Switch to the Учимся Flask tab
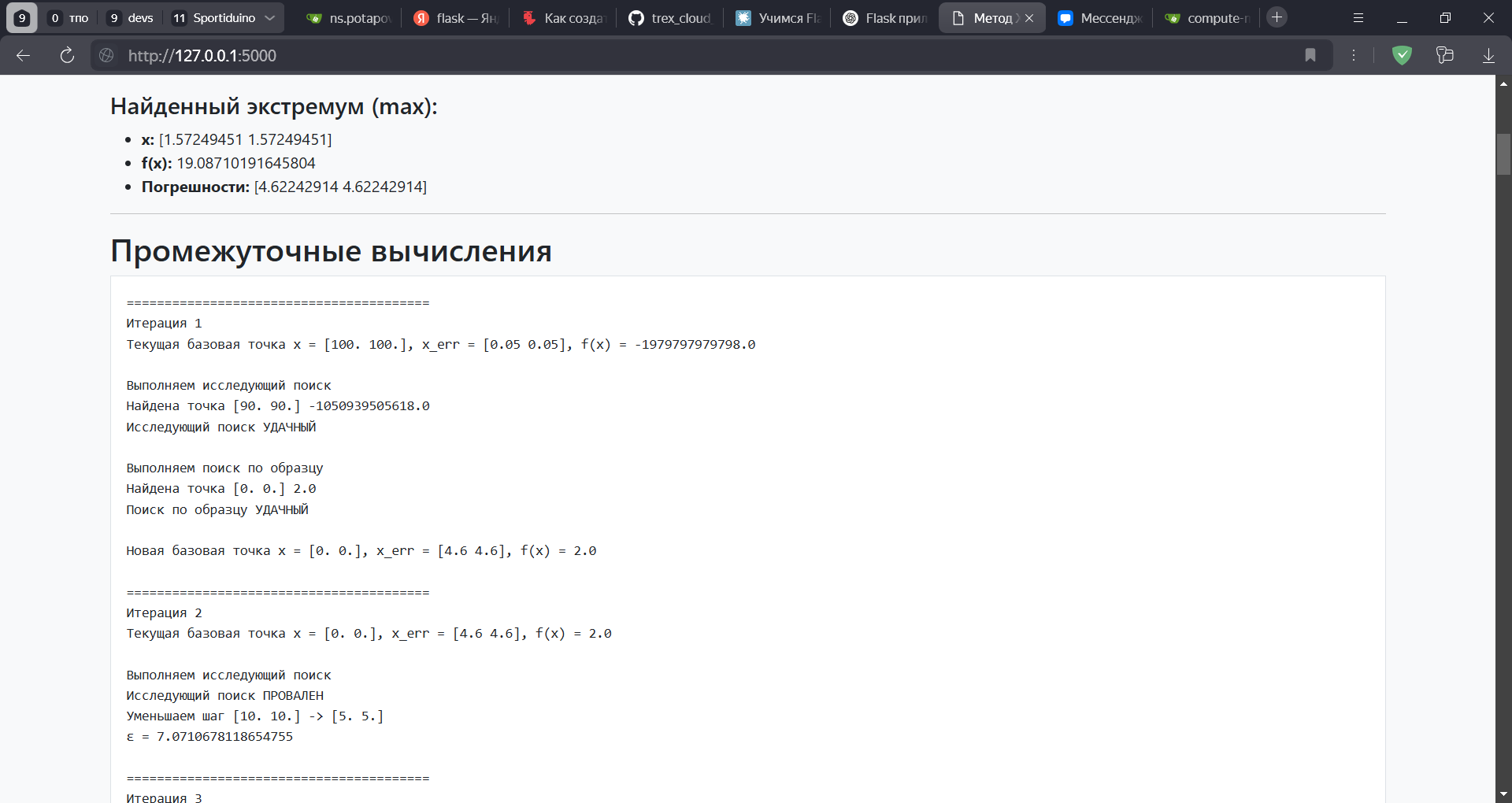Viewport: 1512px width, 803px height. (777, 17)
